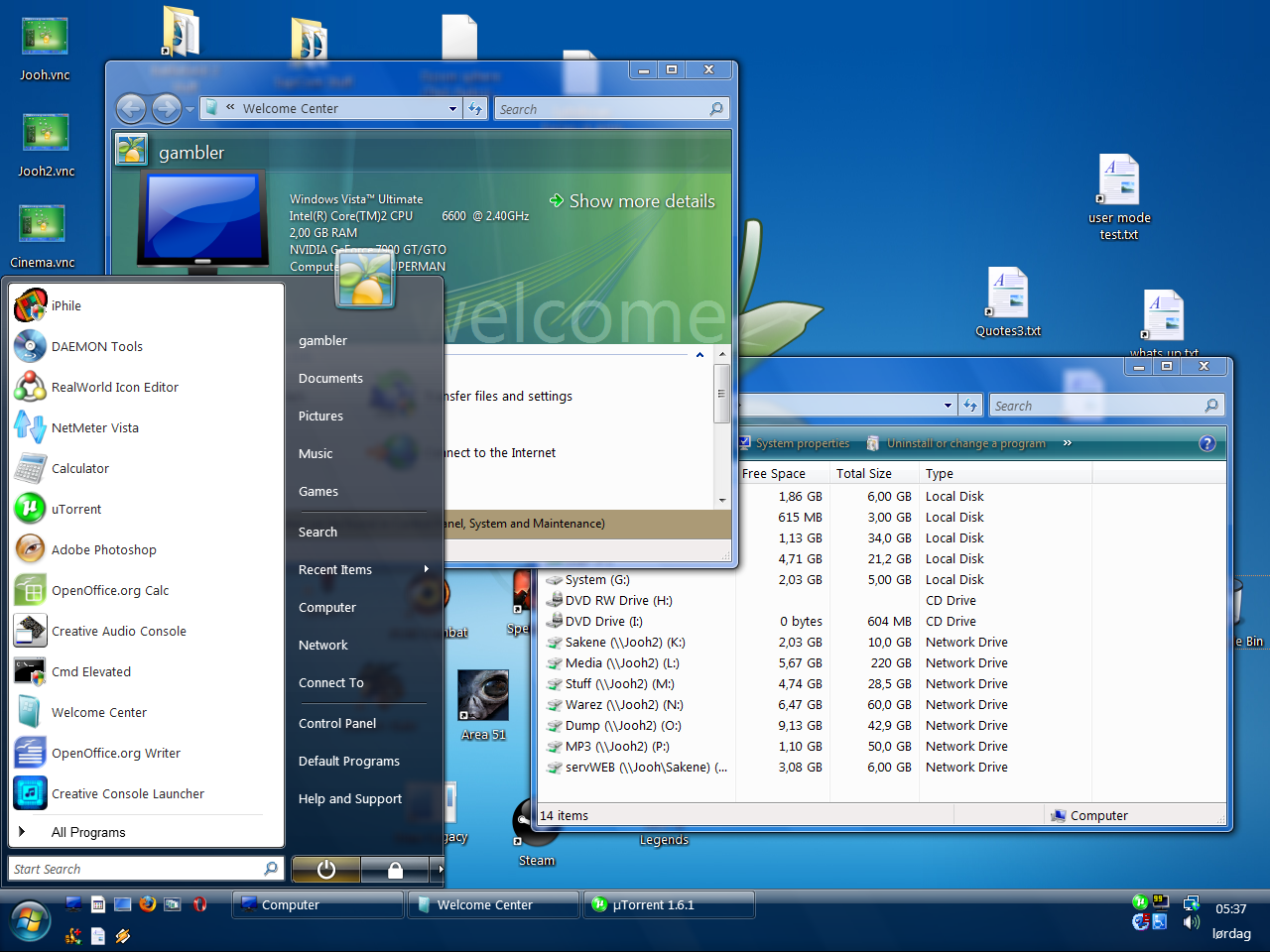Screen dimensions: 1270x952
Task: Open the Area 51 desktop shortcut
Action: point(483,705)
